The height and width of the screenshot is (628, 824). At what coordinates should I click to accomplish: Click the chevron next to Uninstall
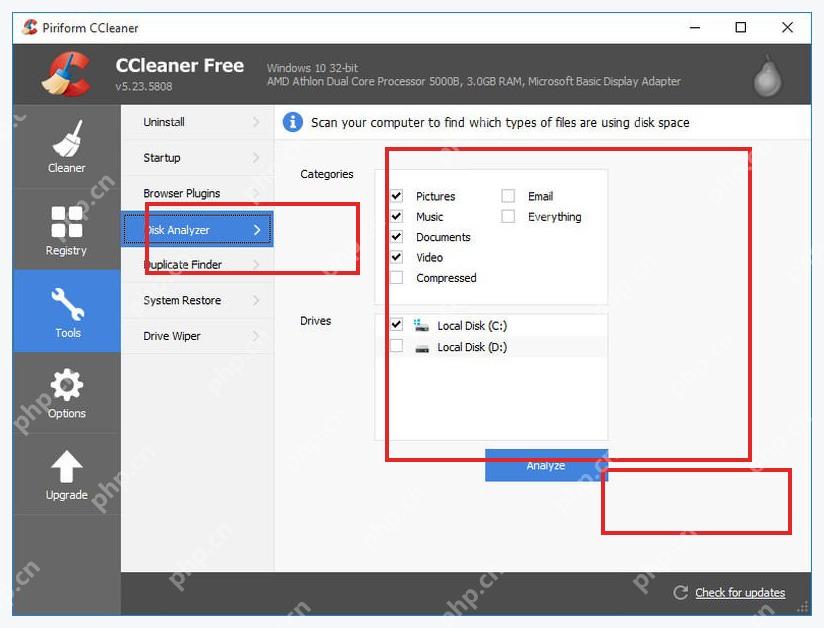(256, 122)
